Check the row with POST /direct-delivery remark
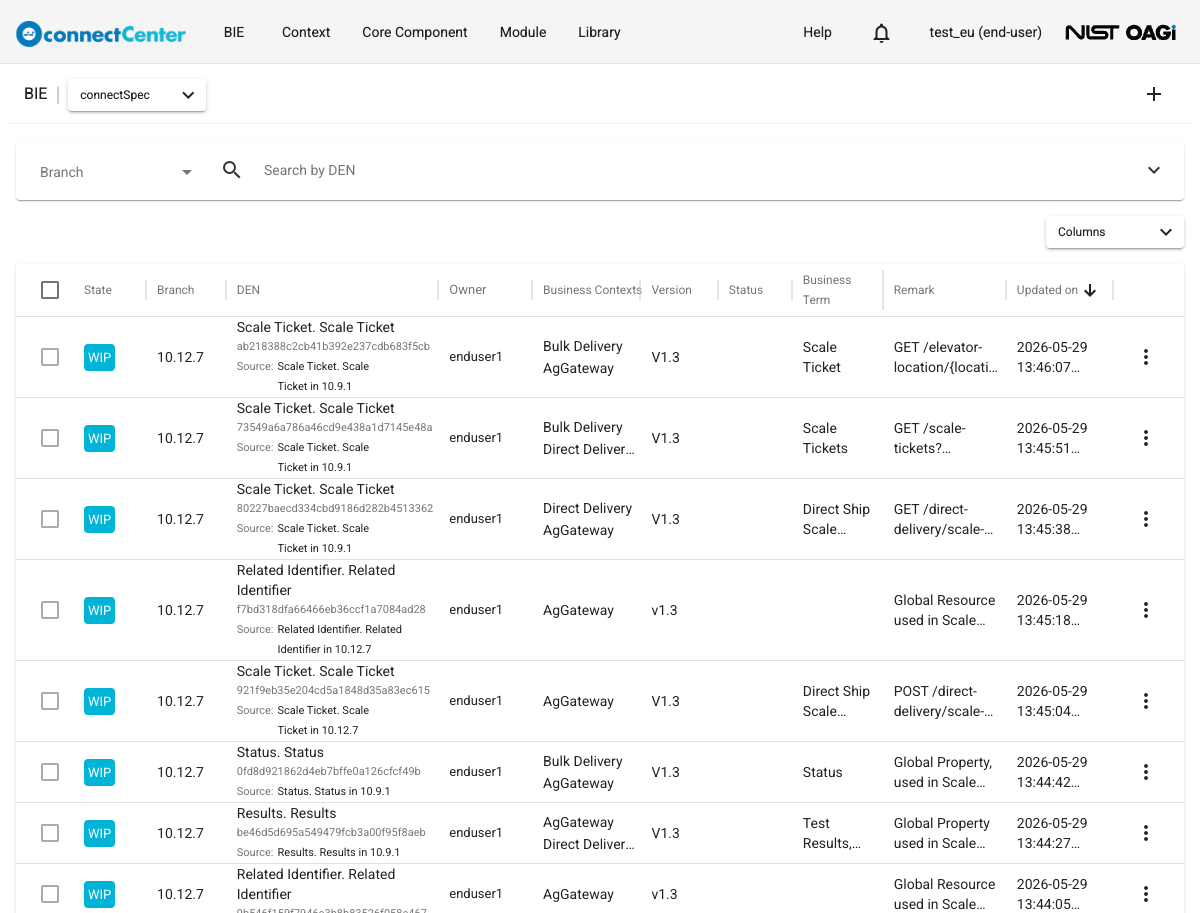The width and height of the screenshot is (1200, 913). [x=50, y=701]
